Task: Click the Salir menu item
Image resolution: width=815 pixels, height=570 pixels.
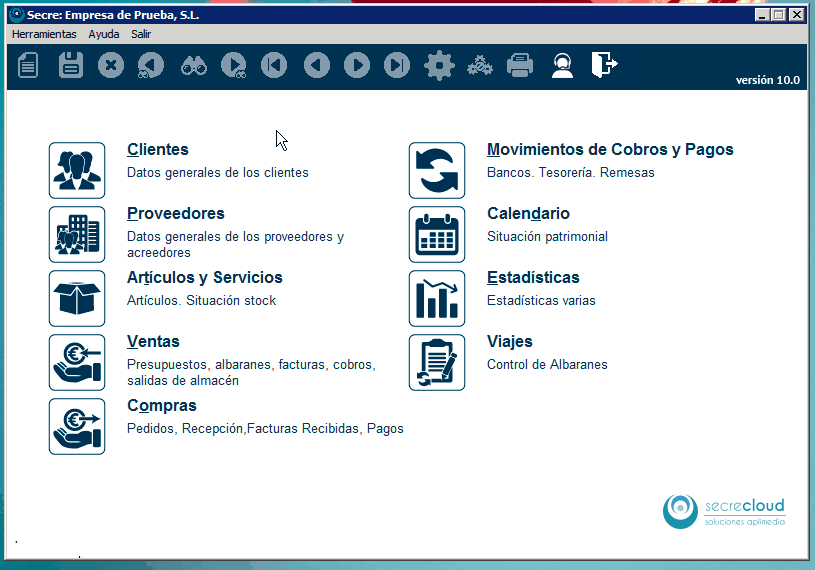Action: click(141, 33)
